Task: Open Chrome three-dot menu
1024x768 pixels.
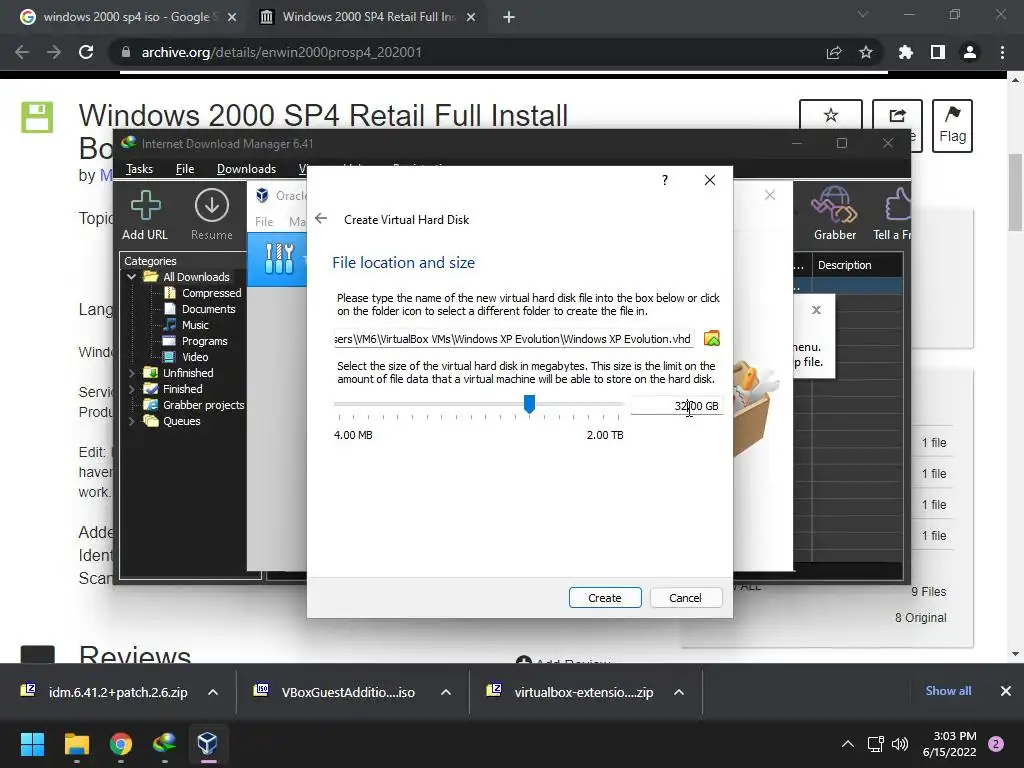Action: pyautogui.click(x=1002, y=52)
